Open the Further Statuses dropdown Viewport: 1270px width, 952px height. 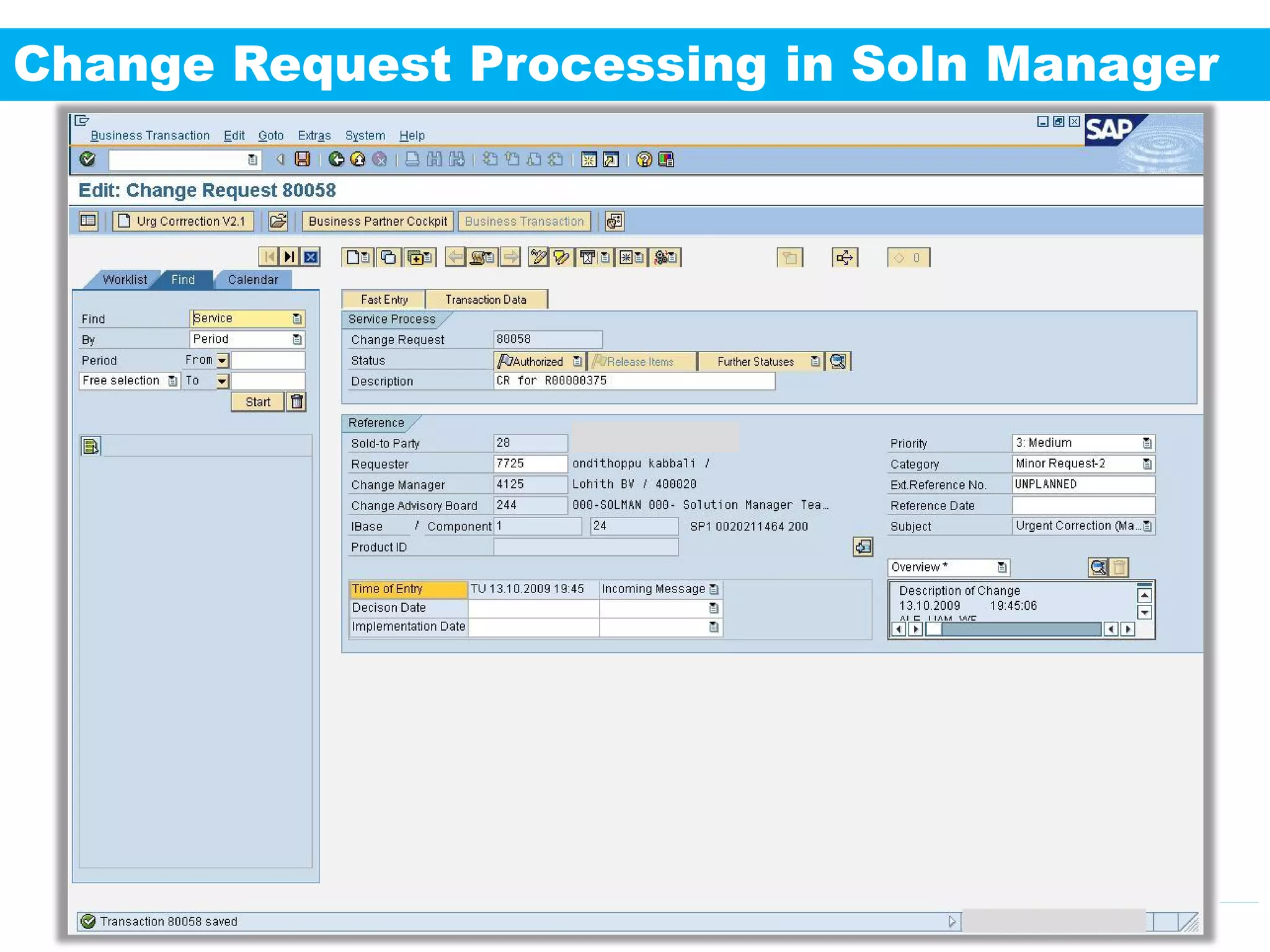(815, 361)
